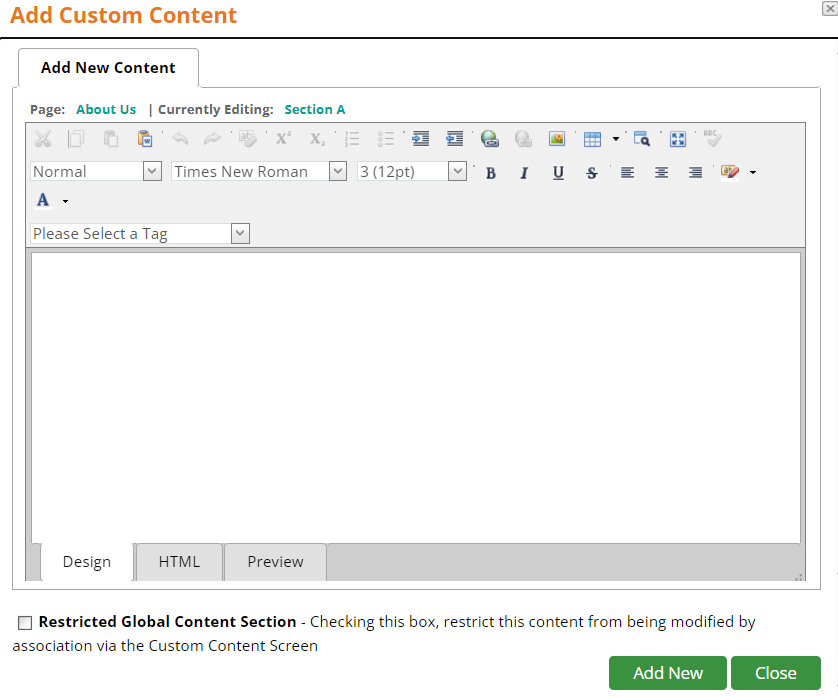This screenshot has width=838, height=696.
Task: Align text left
Action: [627, 173]
